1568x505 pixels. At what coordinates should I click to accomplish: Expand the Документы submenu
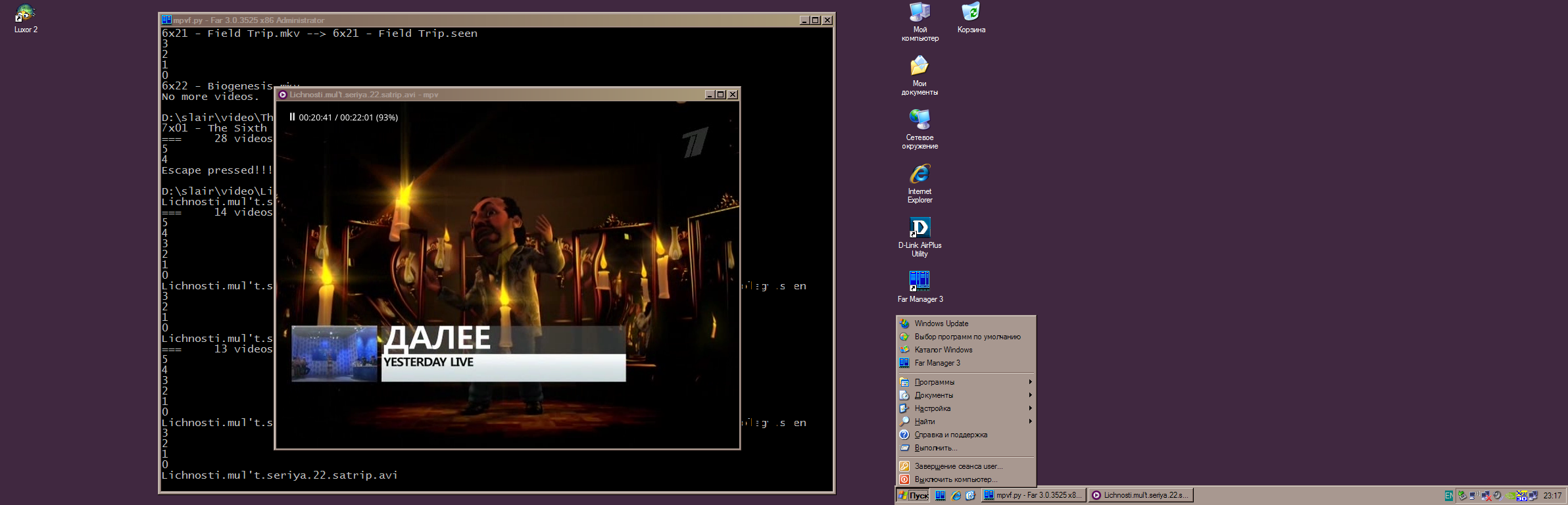pyautogui.click(x=966, y=395)
